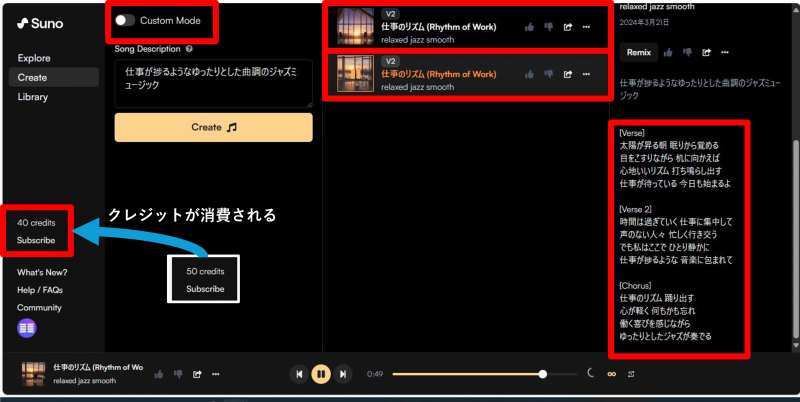Viewport: 800px width, 402px height.
Task: Like the first Rhythm of Work song
Action: [x=529, y=27]
